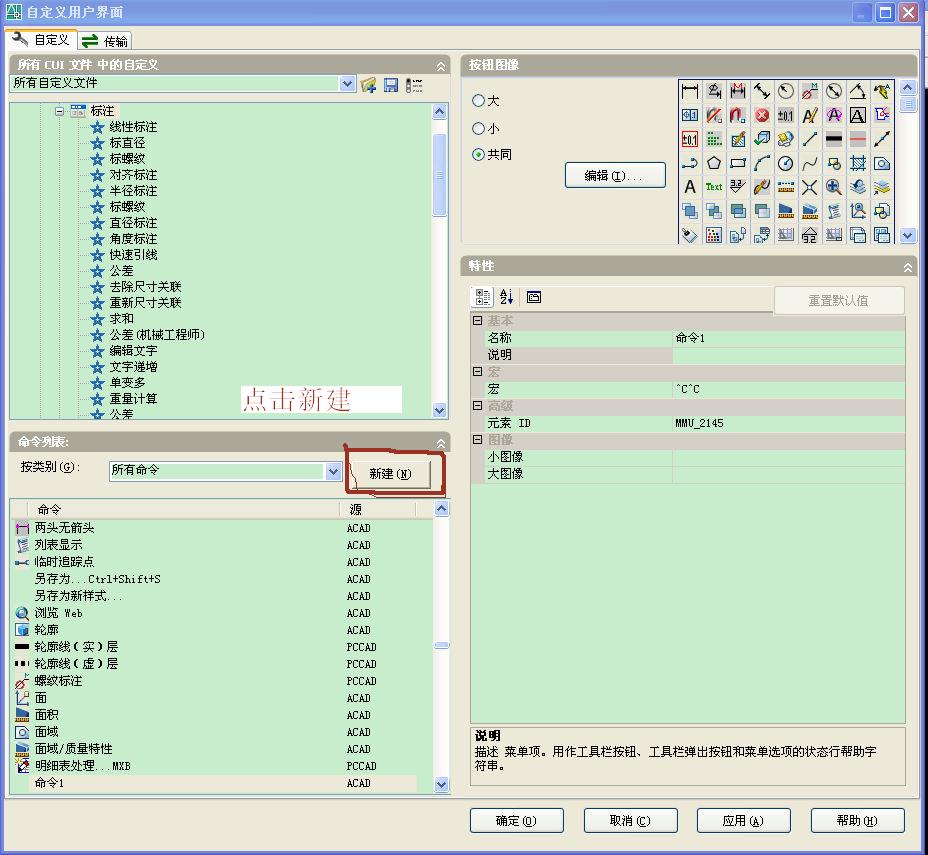Select the red-boxed ±0.1 tolerance button image
Screen dimensions: 928x855
point(689,140)
